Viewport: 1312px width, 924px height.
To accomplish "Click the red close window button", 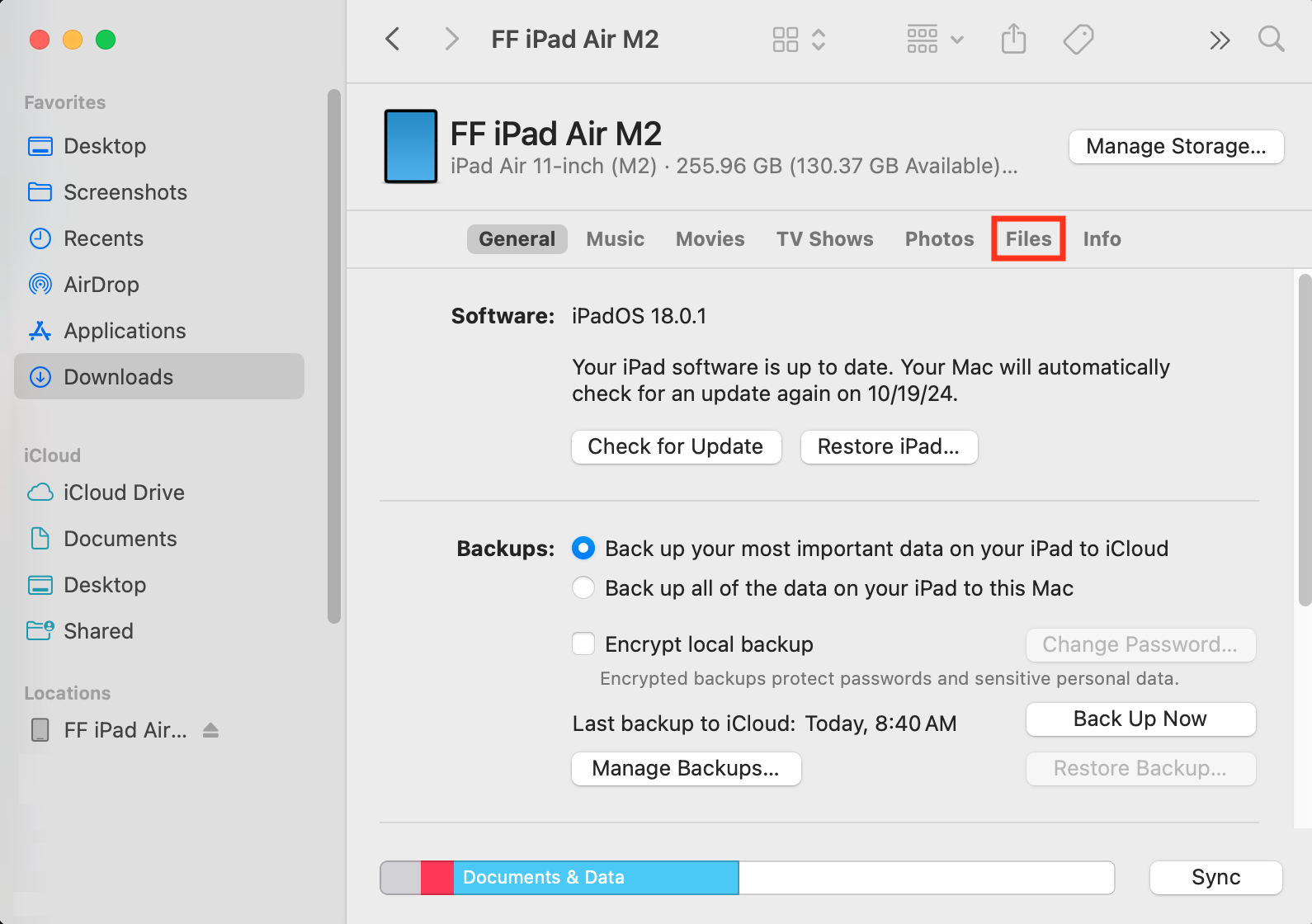I will click(x=40, y=40).
